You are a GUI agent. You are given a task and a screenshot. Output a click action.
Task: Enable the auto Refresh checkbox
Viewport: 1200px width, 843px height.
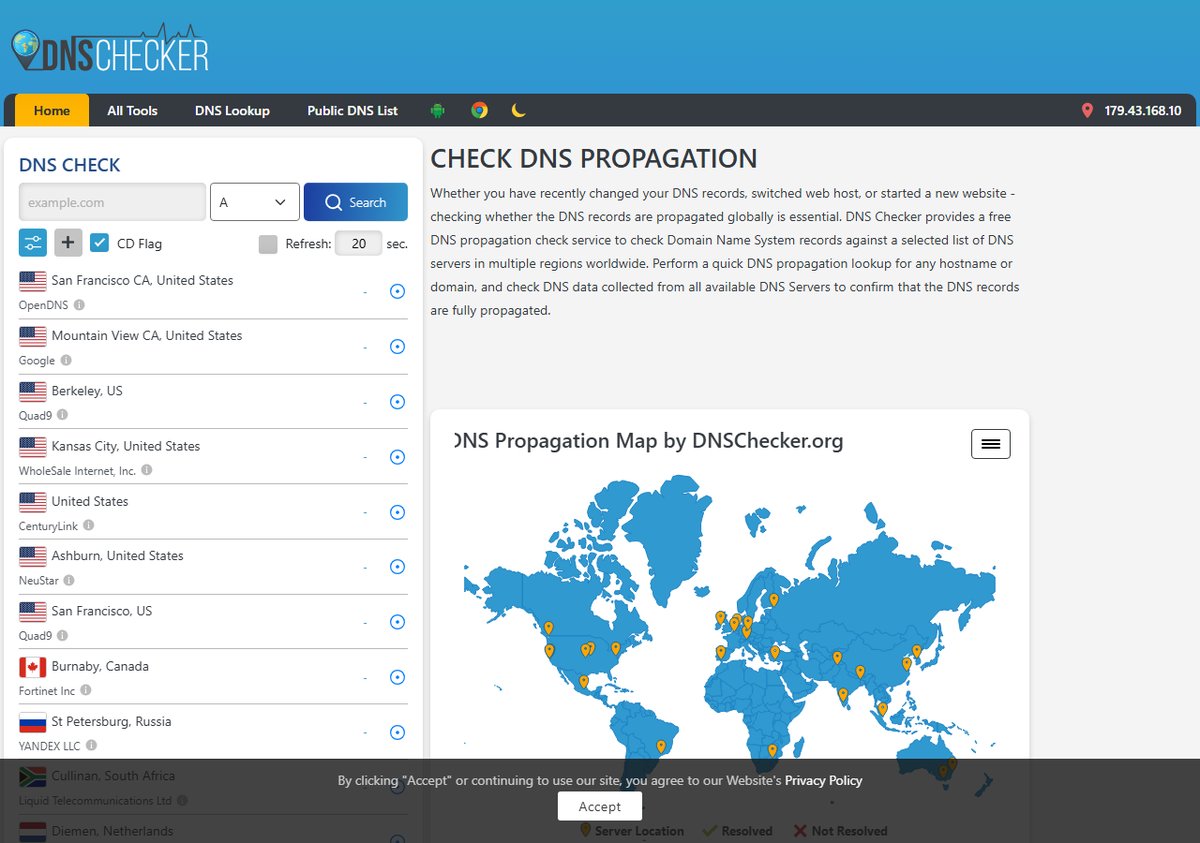point(268,243)
